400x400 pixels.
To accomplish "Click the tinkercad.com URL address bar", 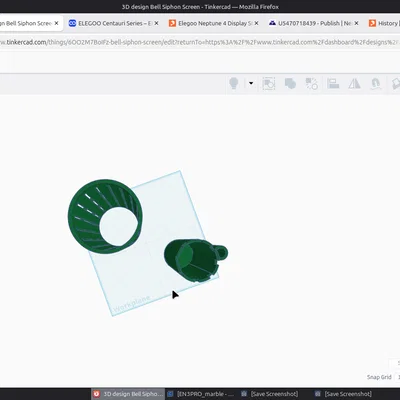I will click(x=200, y=42).
